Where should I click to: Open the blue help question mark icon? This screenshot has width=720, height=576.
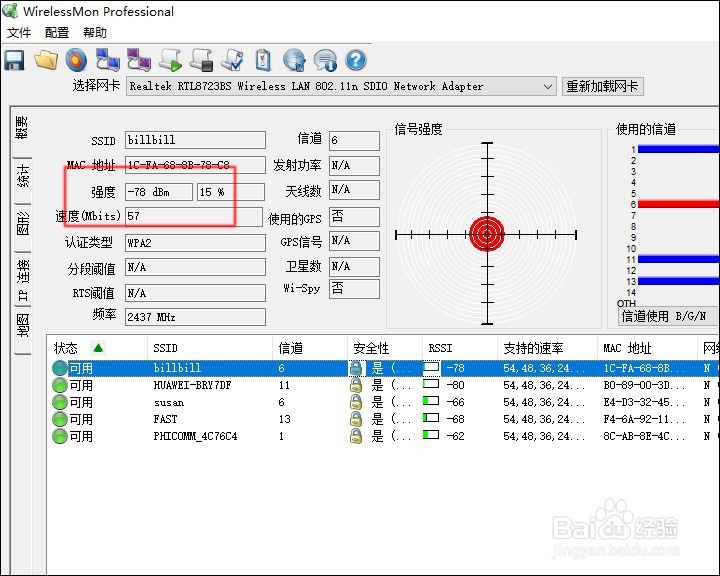356,60
